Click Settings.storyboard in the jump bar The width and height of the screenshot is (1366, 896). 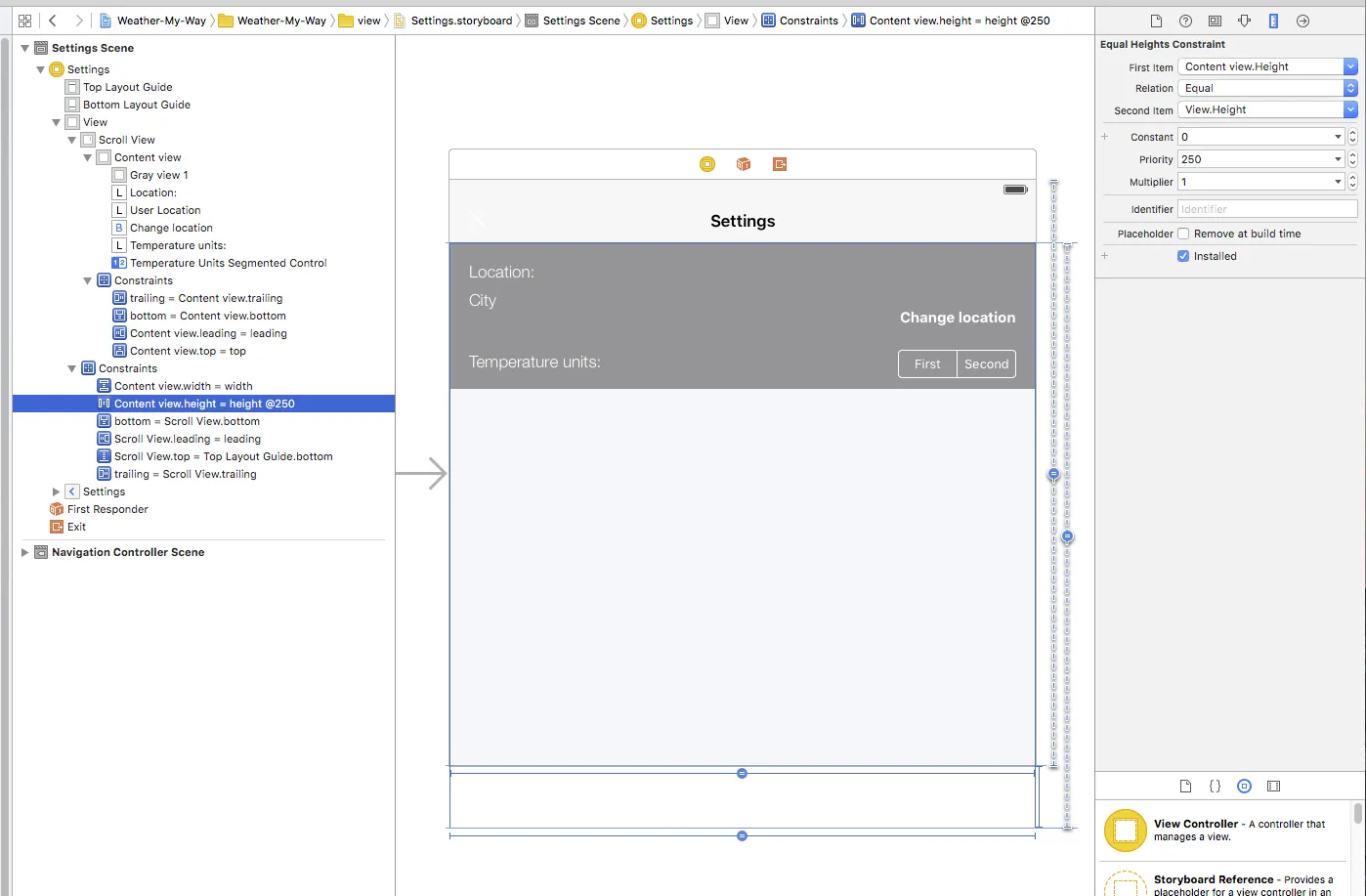click(453, 21)
